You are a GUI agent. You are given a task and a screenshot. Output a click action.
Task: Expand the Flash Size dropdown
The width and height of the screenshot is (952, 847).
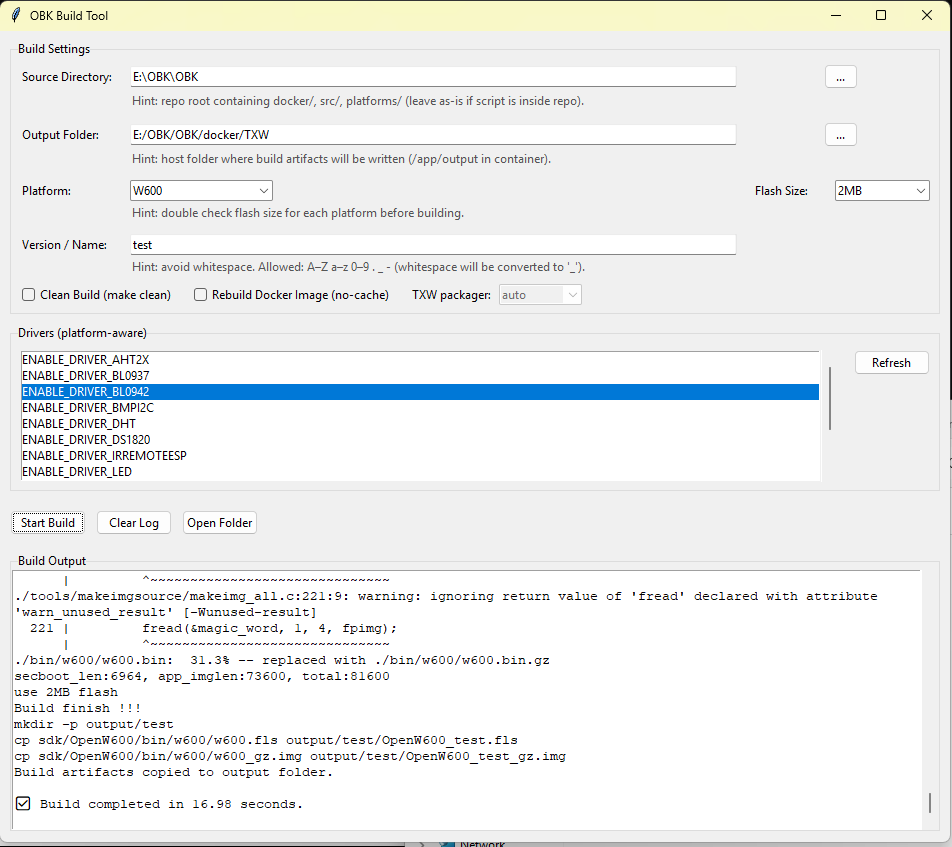pyautogui.click(x=882, y=191)
